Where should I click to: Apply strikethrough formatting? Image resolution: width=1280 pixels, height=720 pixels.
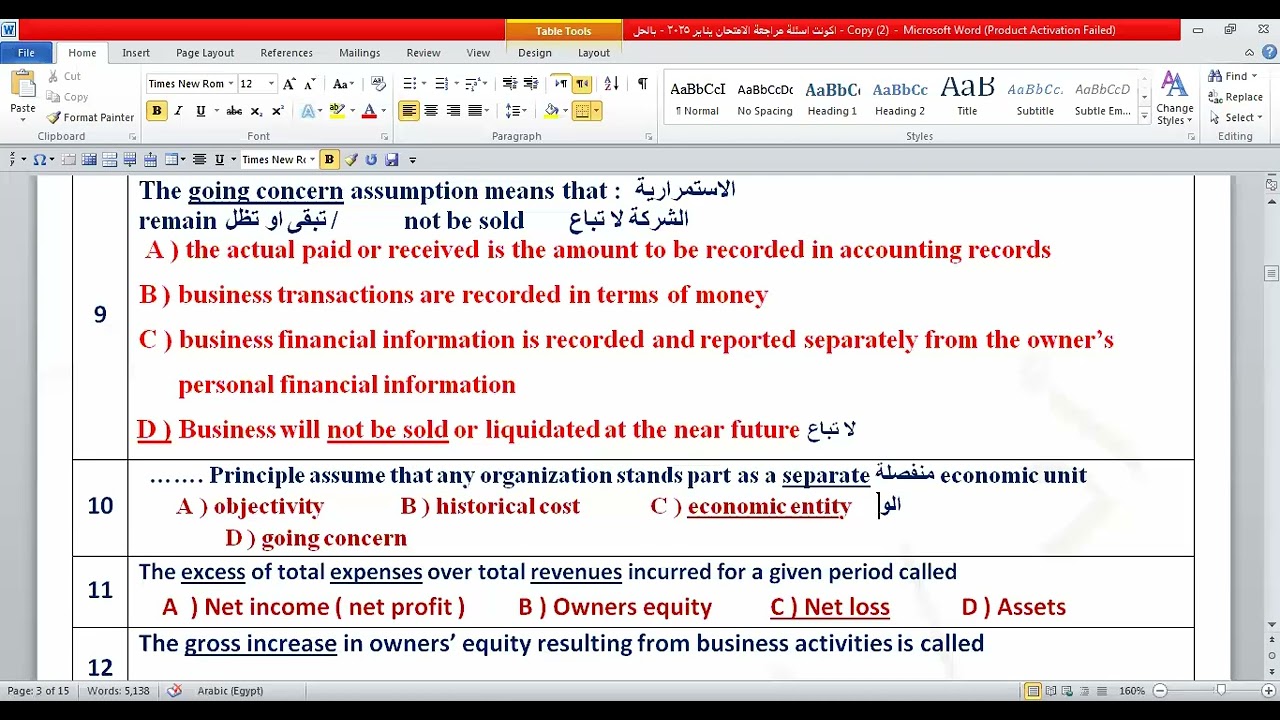tap(234, 111)
